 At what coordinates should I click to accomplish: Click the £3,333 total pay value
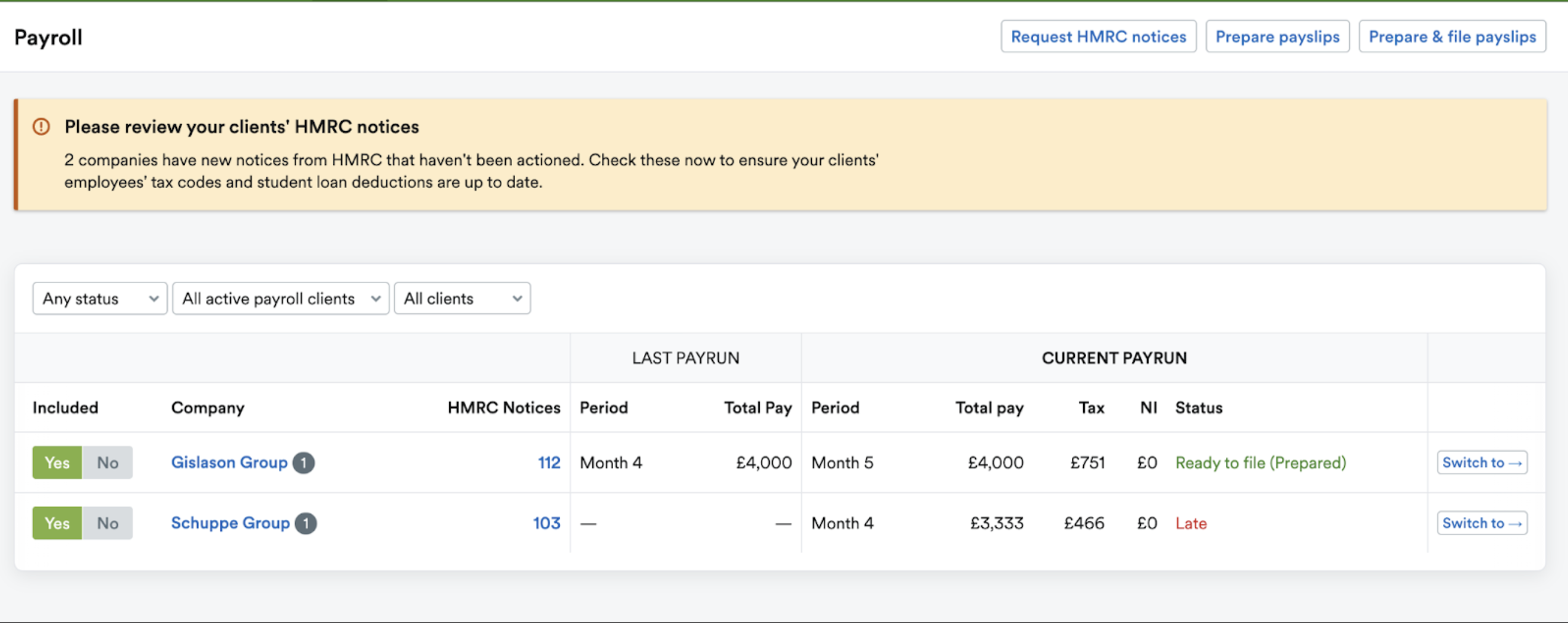pyautogui.click(x=996, y=523)
